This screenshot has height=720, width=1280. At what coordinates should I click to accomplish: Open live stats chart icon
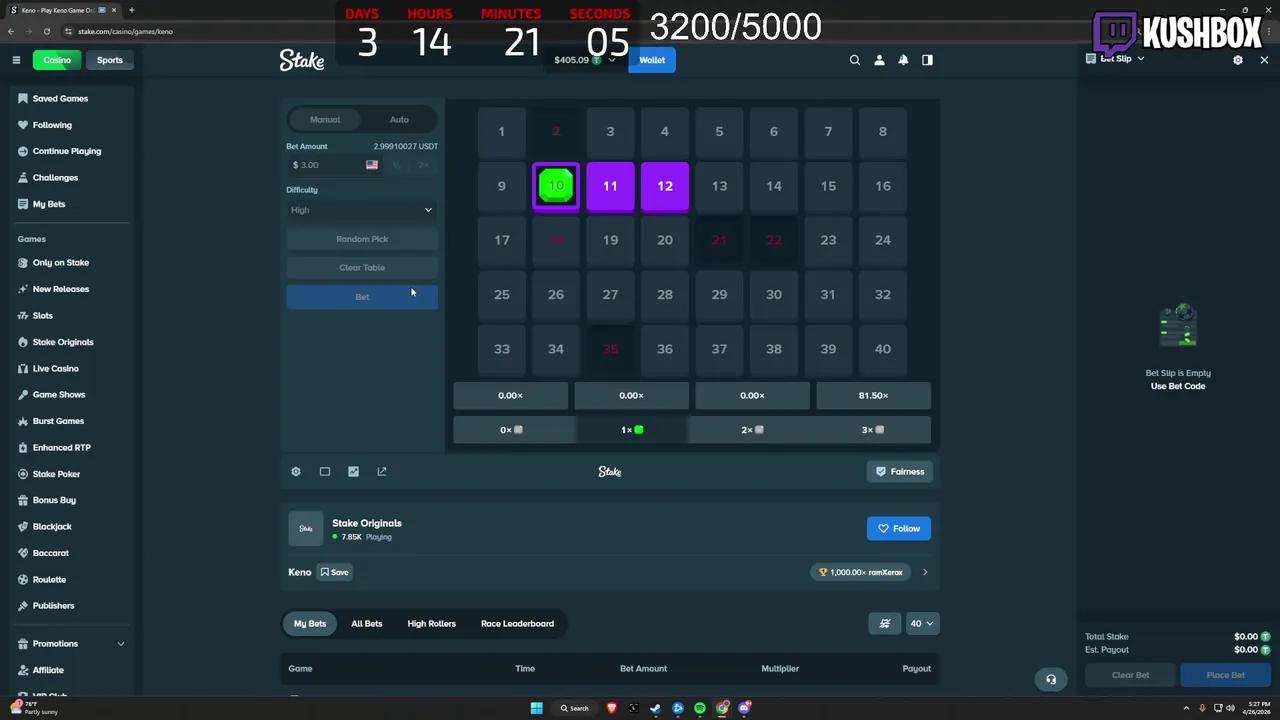353,471
